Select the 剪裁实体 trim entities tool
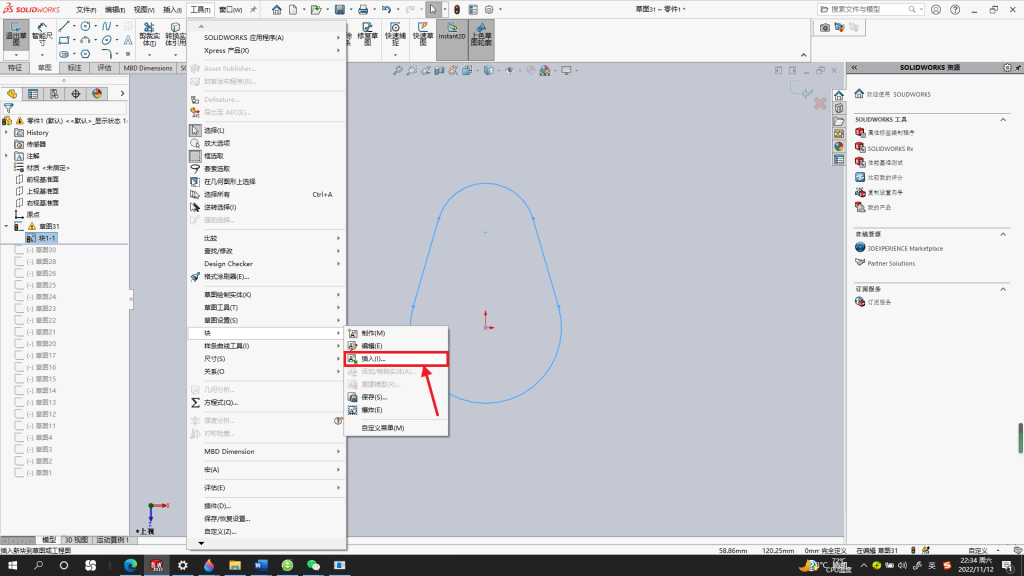Viewport: 1024px width, 576px height. coord(149,35)
